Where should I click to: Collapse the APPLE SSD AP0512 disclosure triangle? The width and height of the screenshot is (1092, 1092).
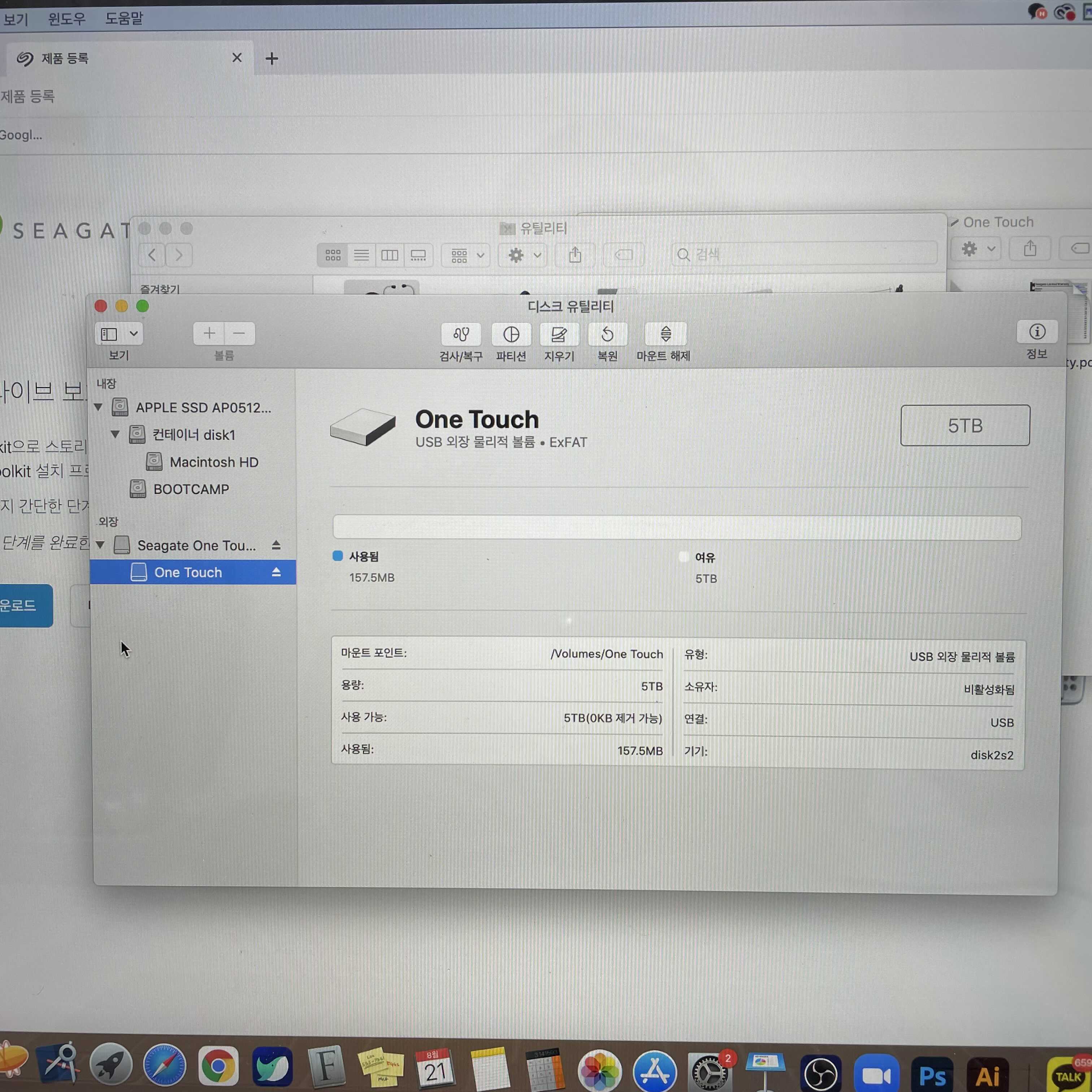(98, 407)
